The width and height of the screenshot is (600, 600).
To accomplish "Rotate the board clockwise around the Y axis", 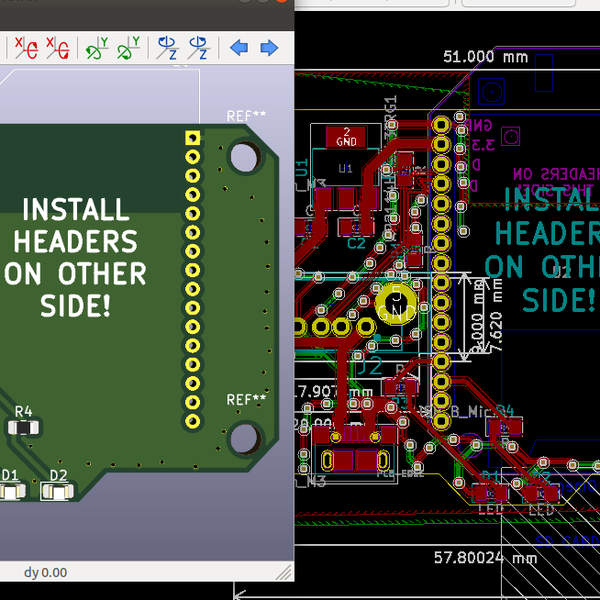I will (96, 48).
